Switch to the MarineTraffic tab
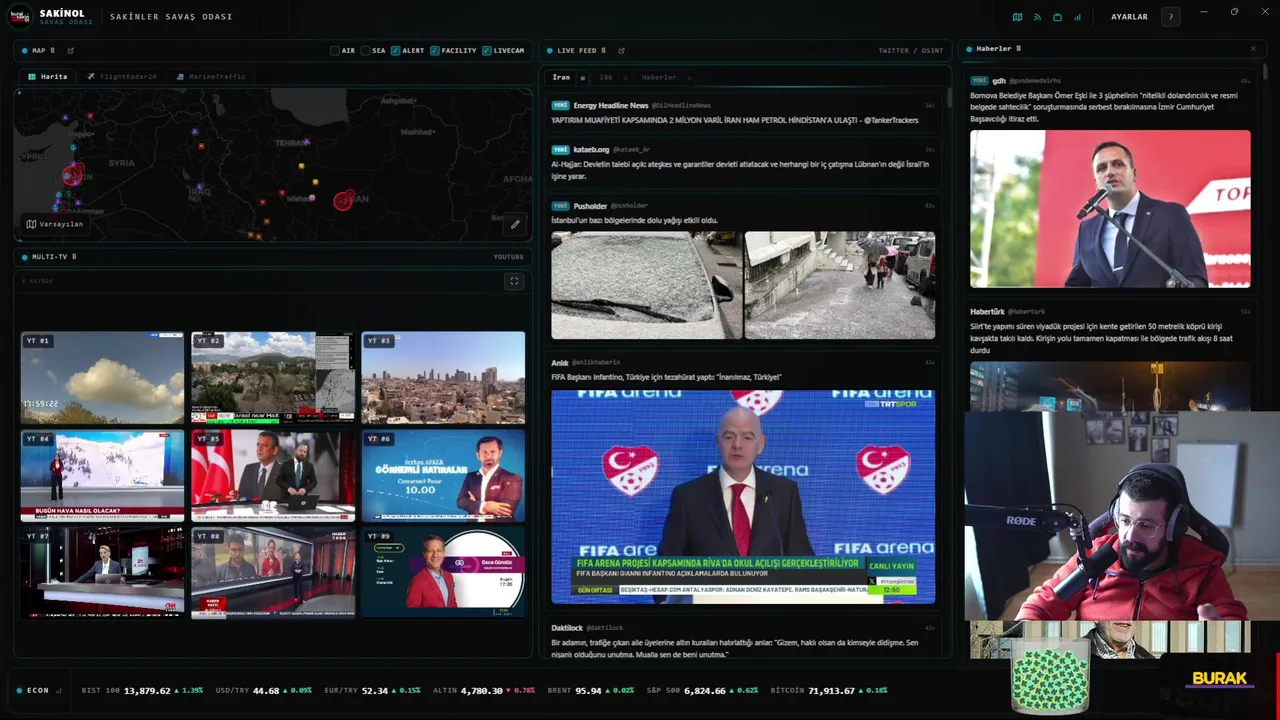Image resolution: width=1280 pixels, height=720 pixels. (210, 76)
